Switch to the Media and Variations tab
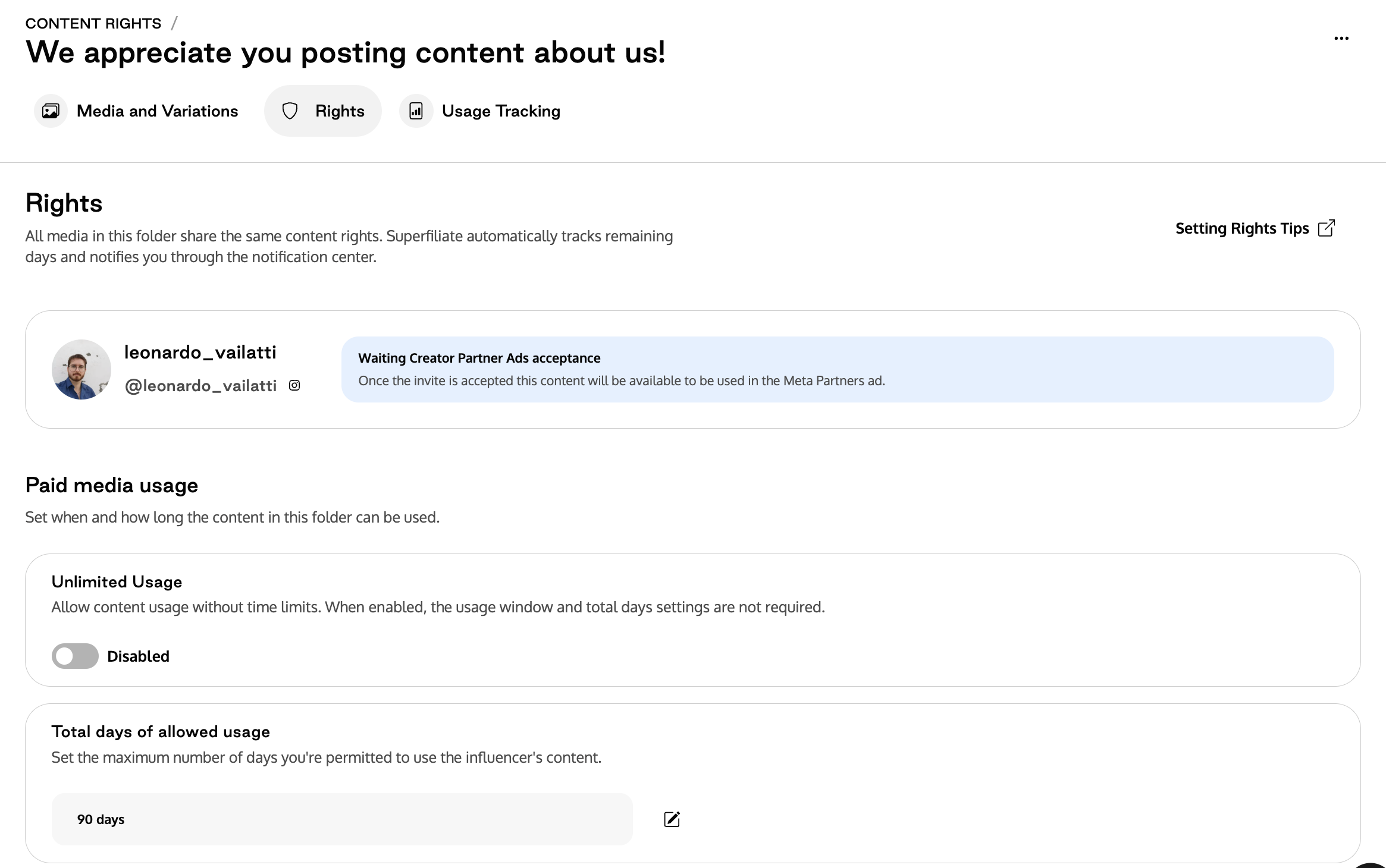Screen dimensions: 1386x868 coord(136,111)
